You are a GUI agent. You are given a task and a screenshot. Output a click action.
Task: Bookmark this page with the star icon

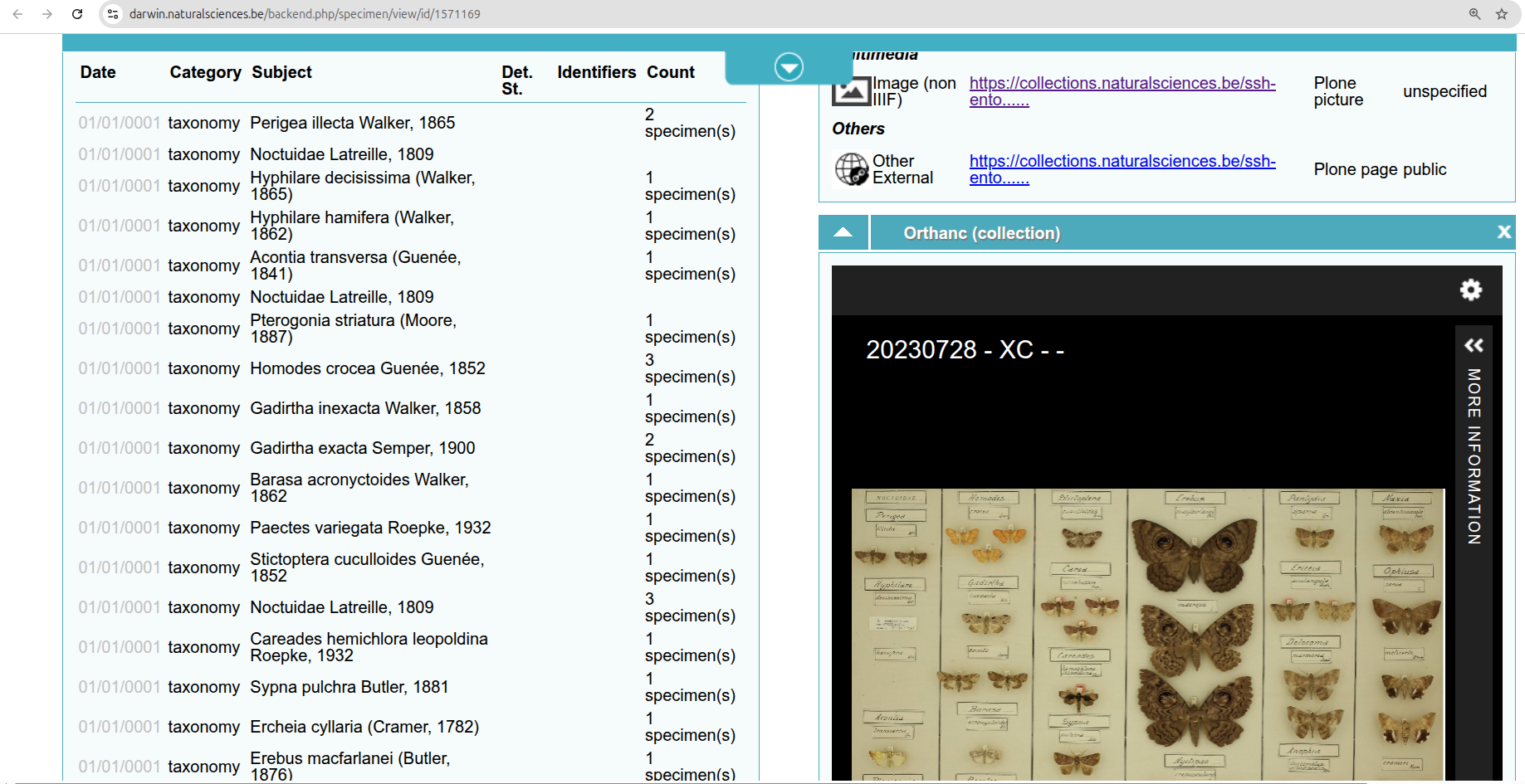[1502, 14]
